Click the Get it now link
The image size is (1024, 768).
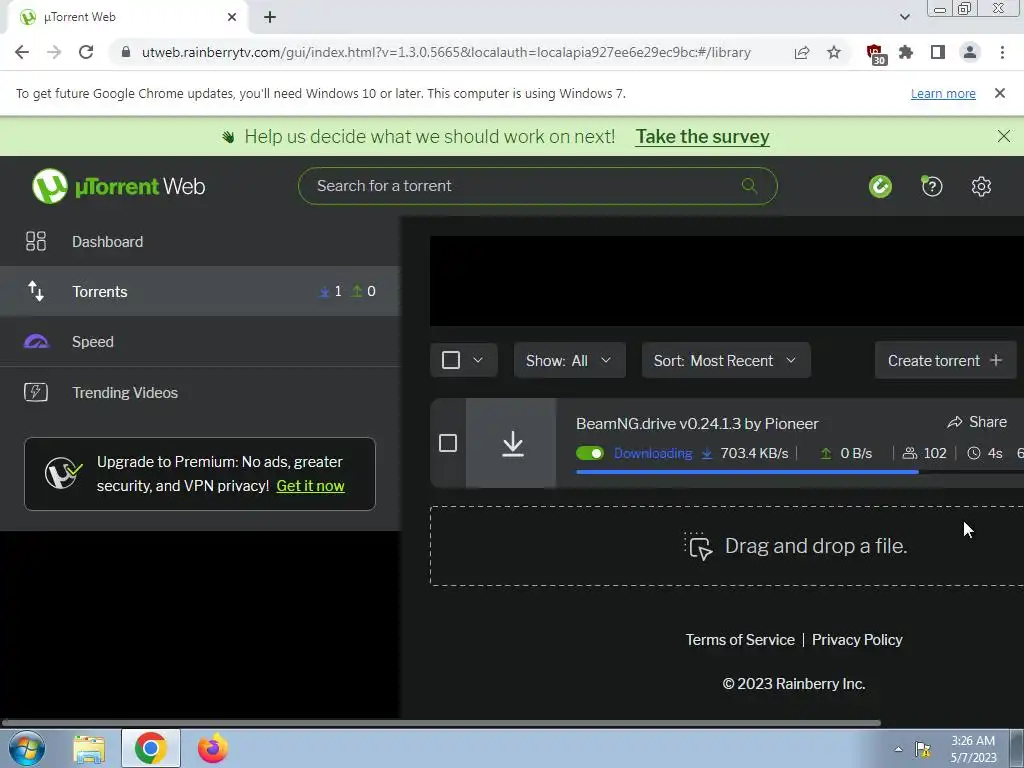coord(310,486)
